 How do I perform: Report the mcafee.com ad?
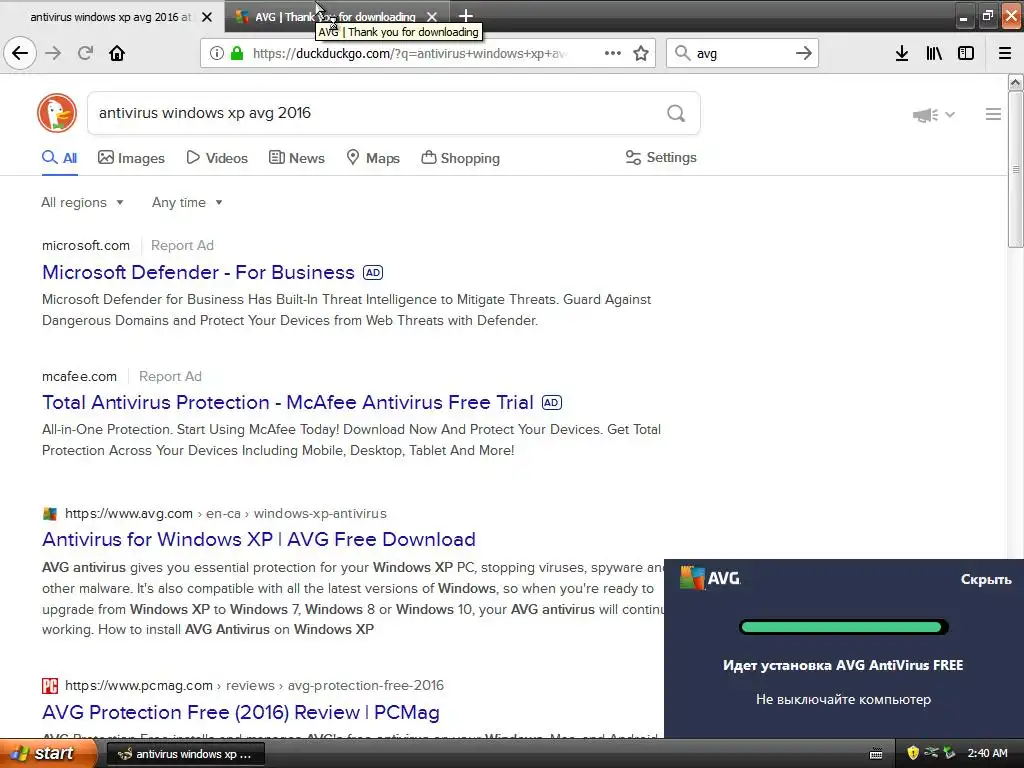170,376
